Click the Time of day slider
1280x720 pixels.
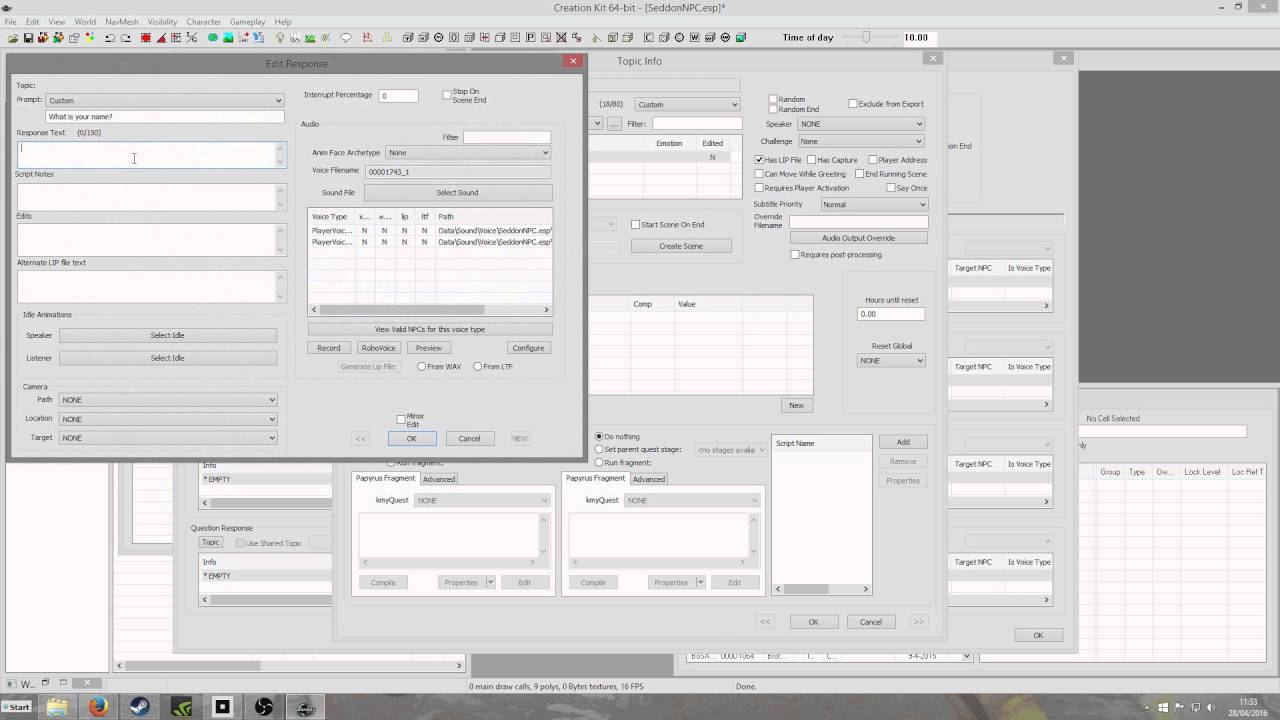866,37
